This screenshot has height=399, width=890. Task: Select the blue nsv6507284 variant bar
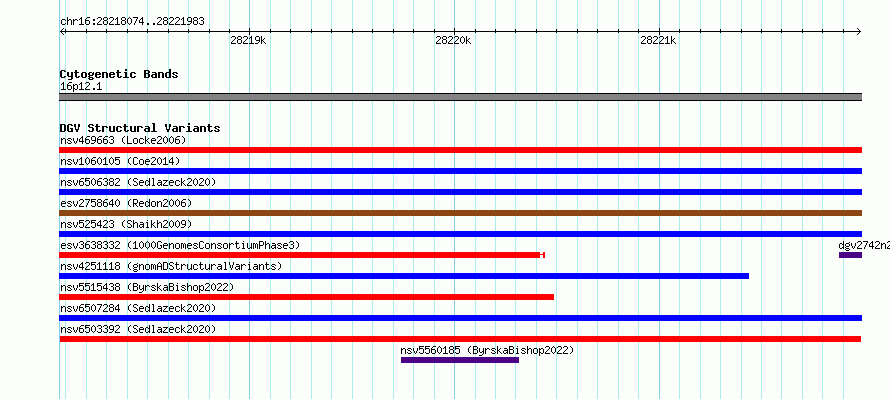tap(460, 318)
